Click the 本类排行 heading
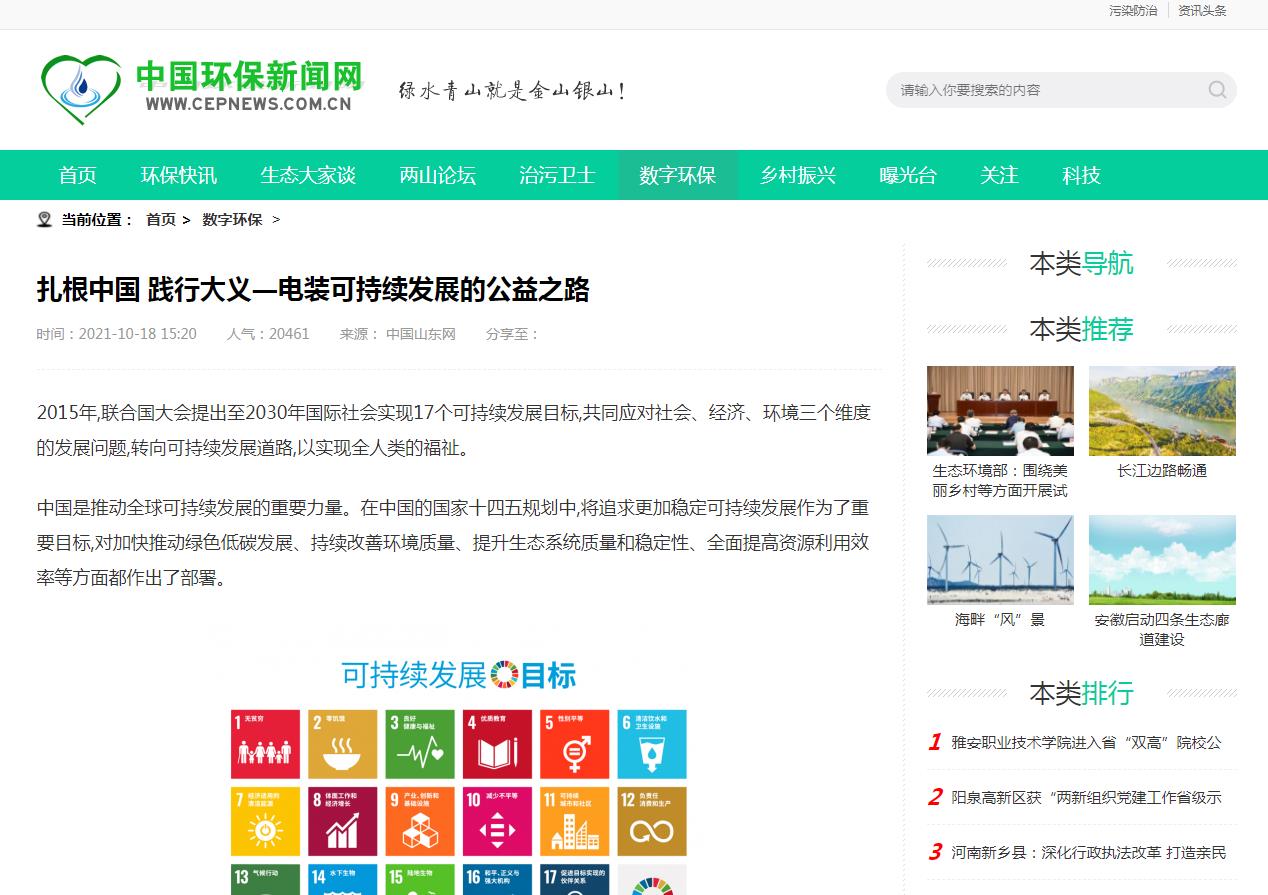The width and height of the screenshot is (1268, 895). tap(1081, 692)
